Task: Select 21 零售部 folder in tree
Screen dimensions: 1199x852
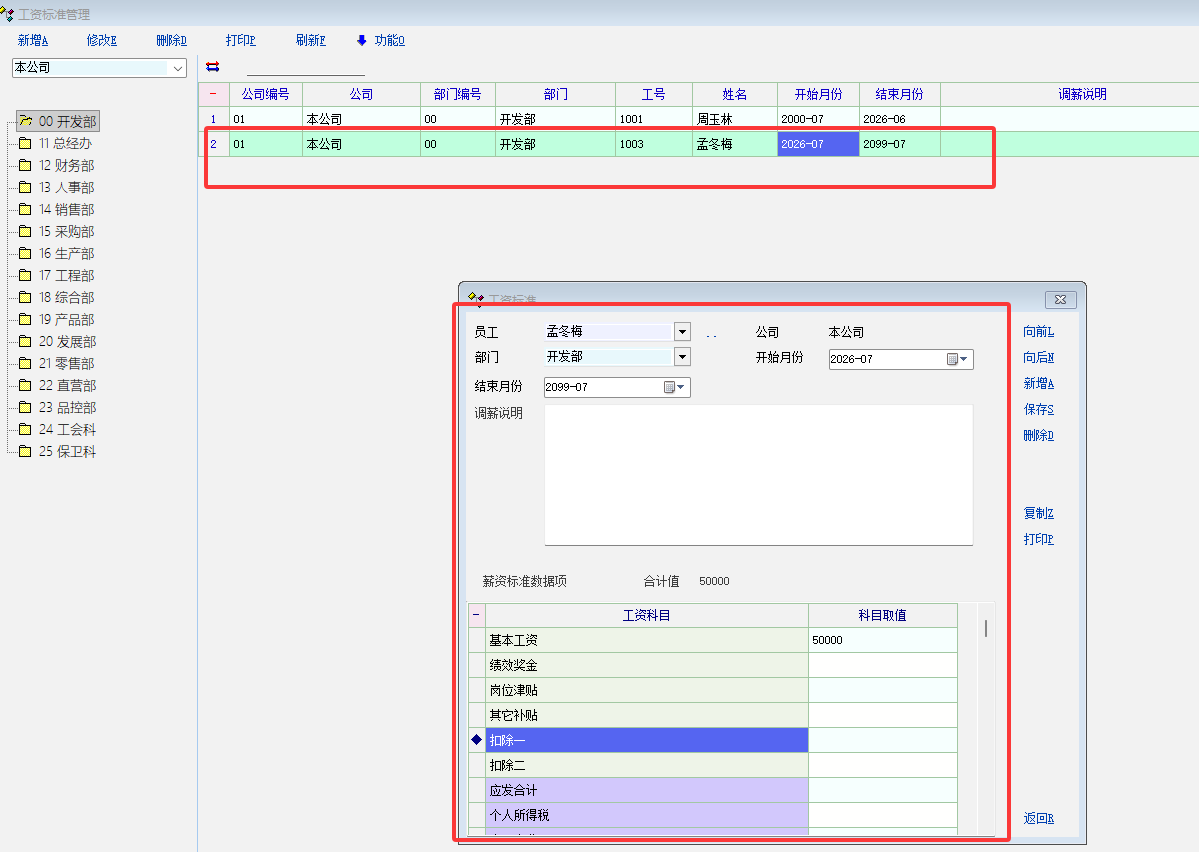Action: (x=57, y=364)
